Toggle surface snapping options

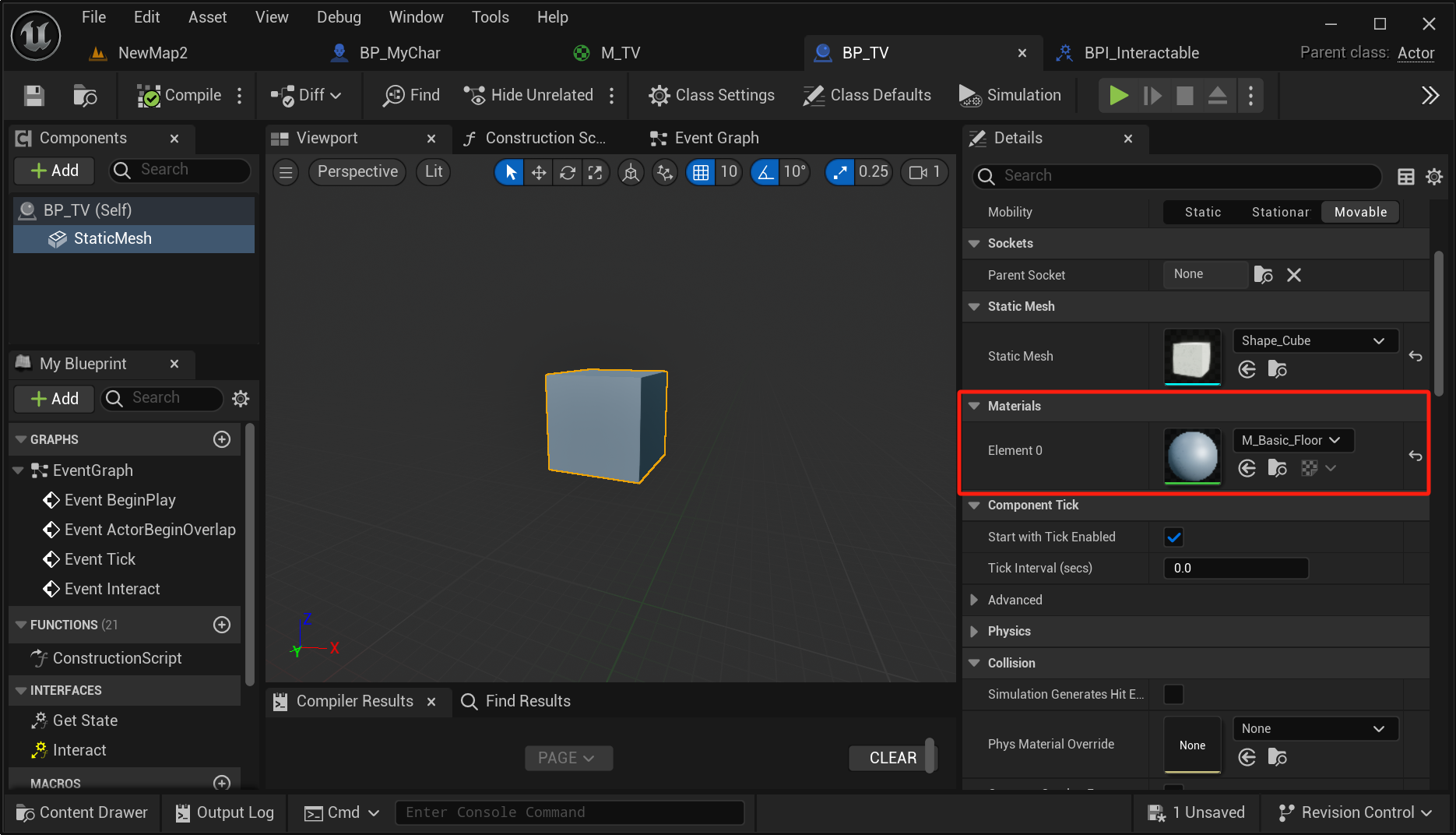tap(664, 172)
